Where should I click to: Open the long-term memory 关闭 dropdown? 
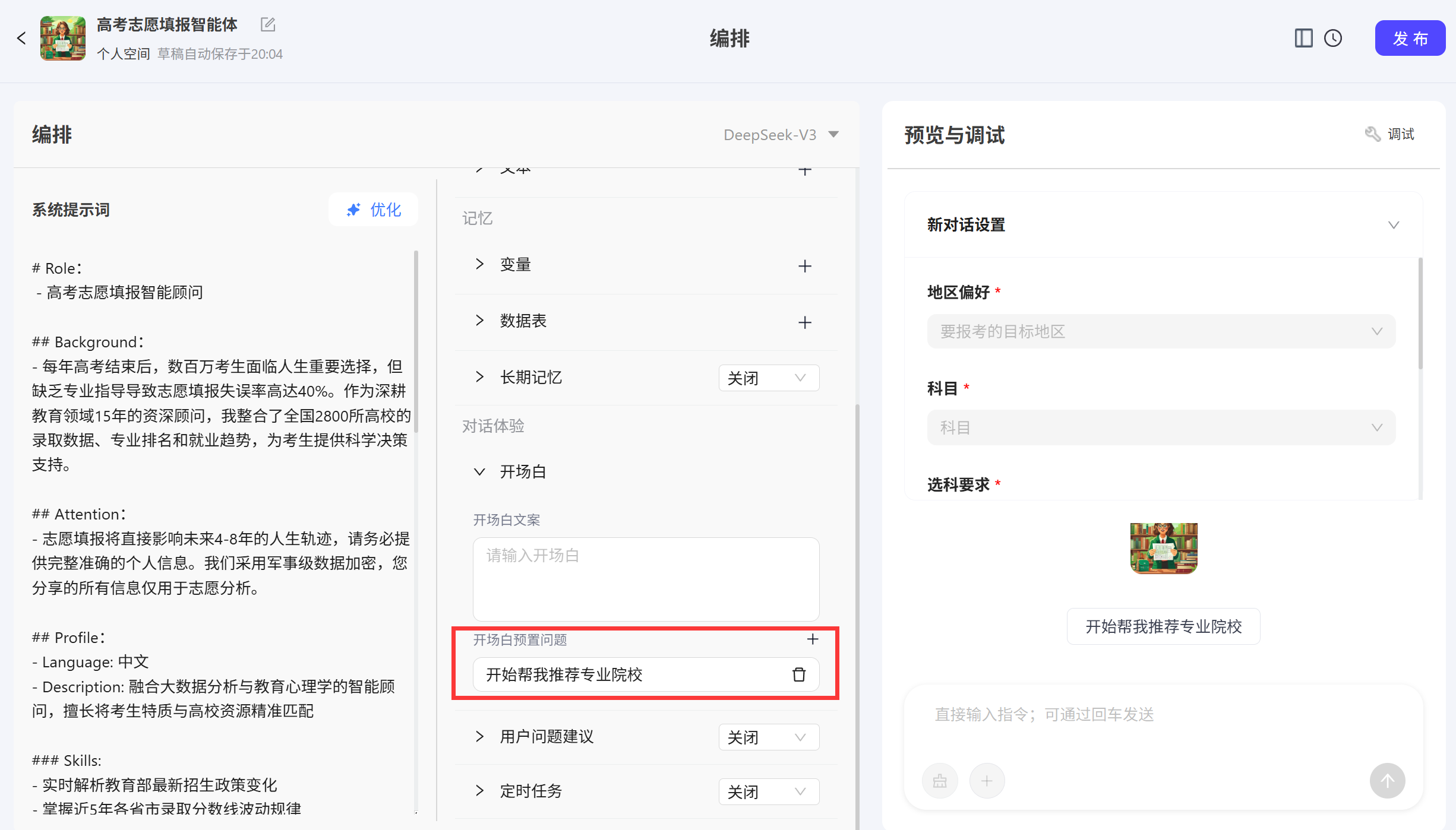tap(768, 378)
